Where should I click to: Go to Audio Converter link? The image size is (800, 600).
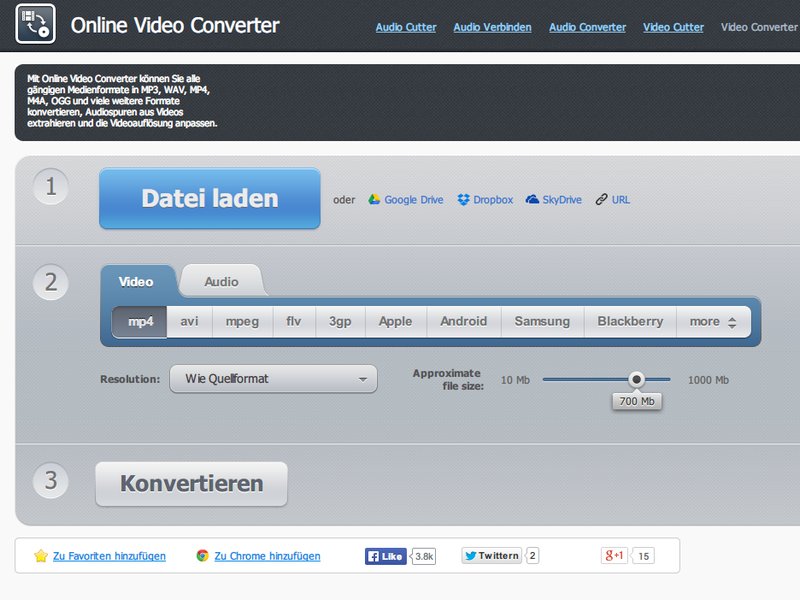click(587, 28)
